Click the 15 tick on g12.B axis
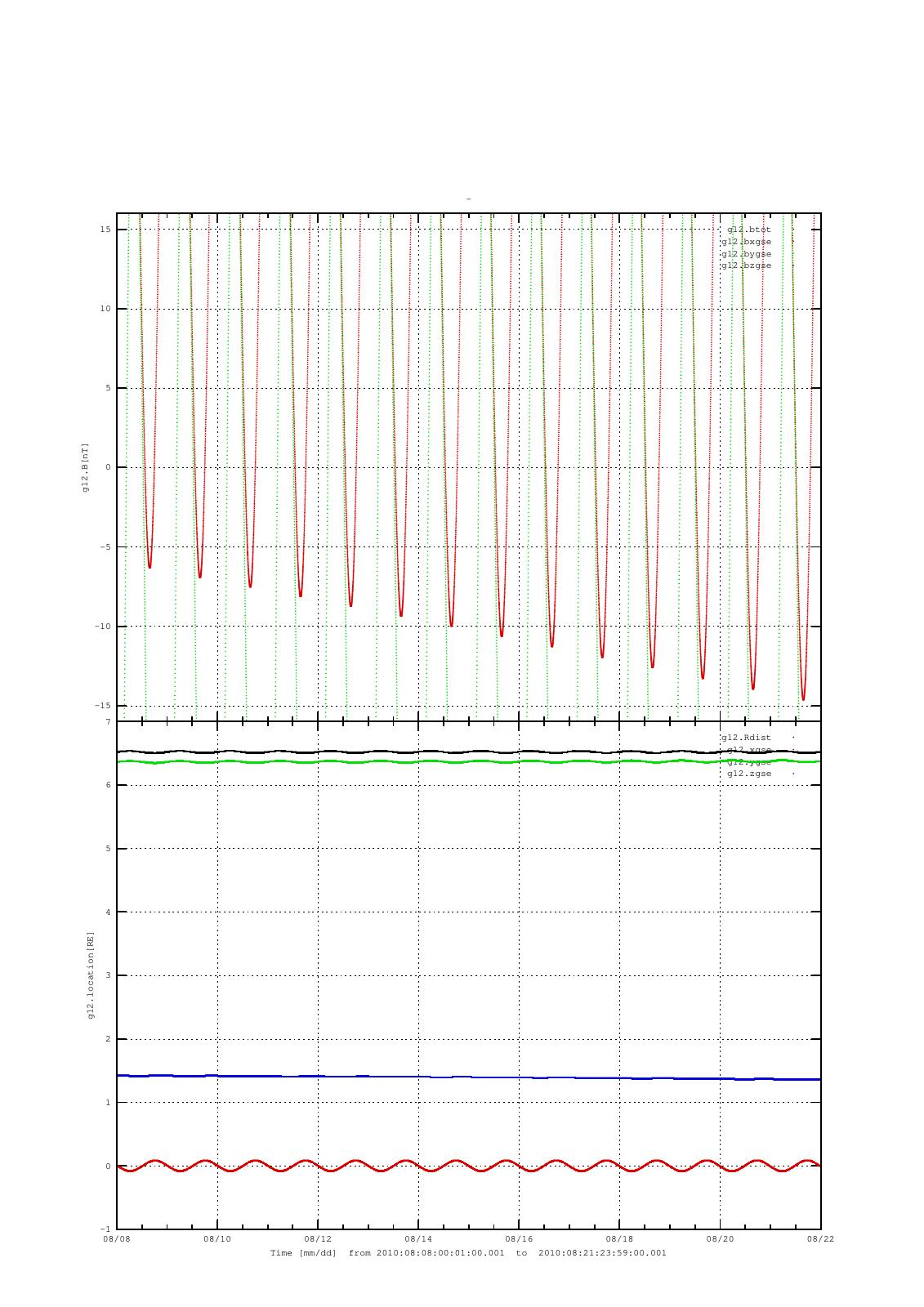 coord(106,230)
